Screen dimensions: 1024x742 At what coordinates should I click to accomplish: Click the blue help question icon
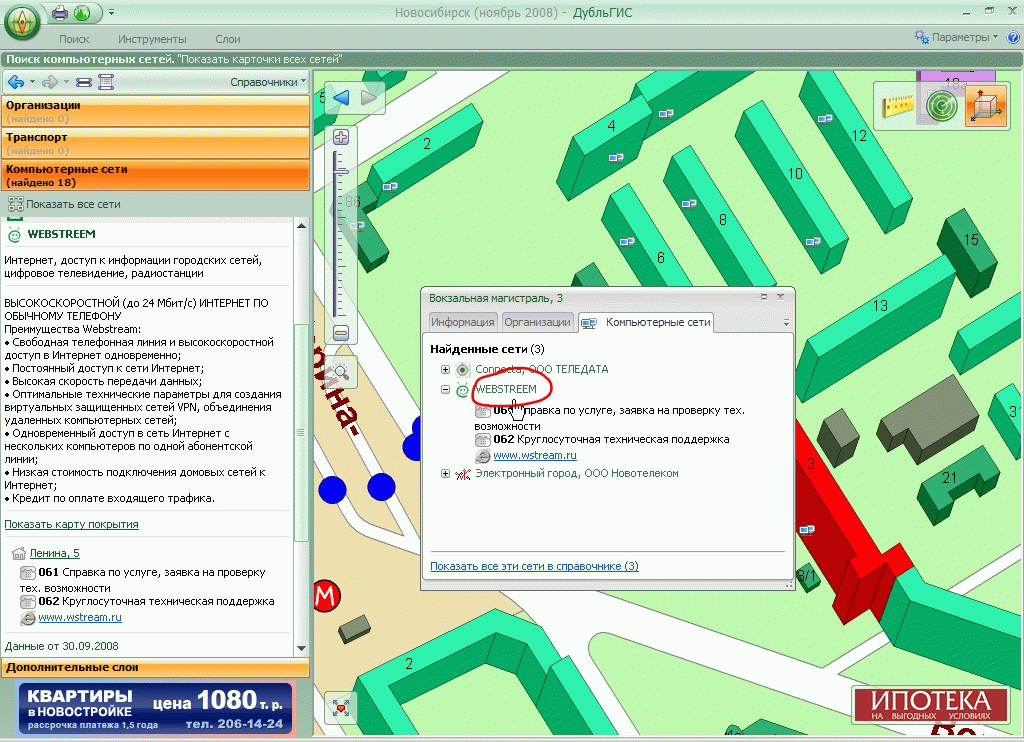(1014, 37)
